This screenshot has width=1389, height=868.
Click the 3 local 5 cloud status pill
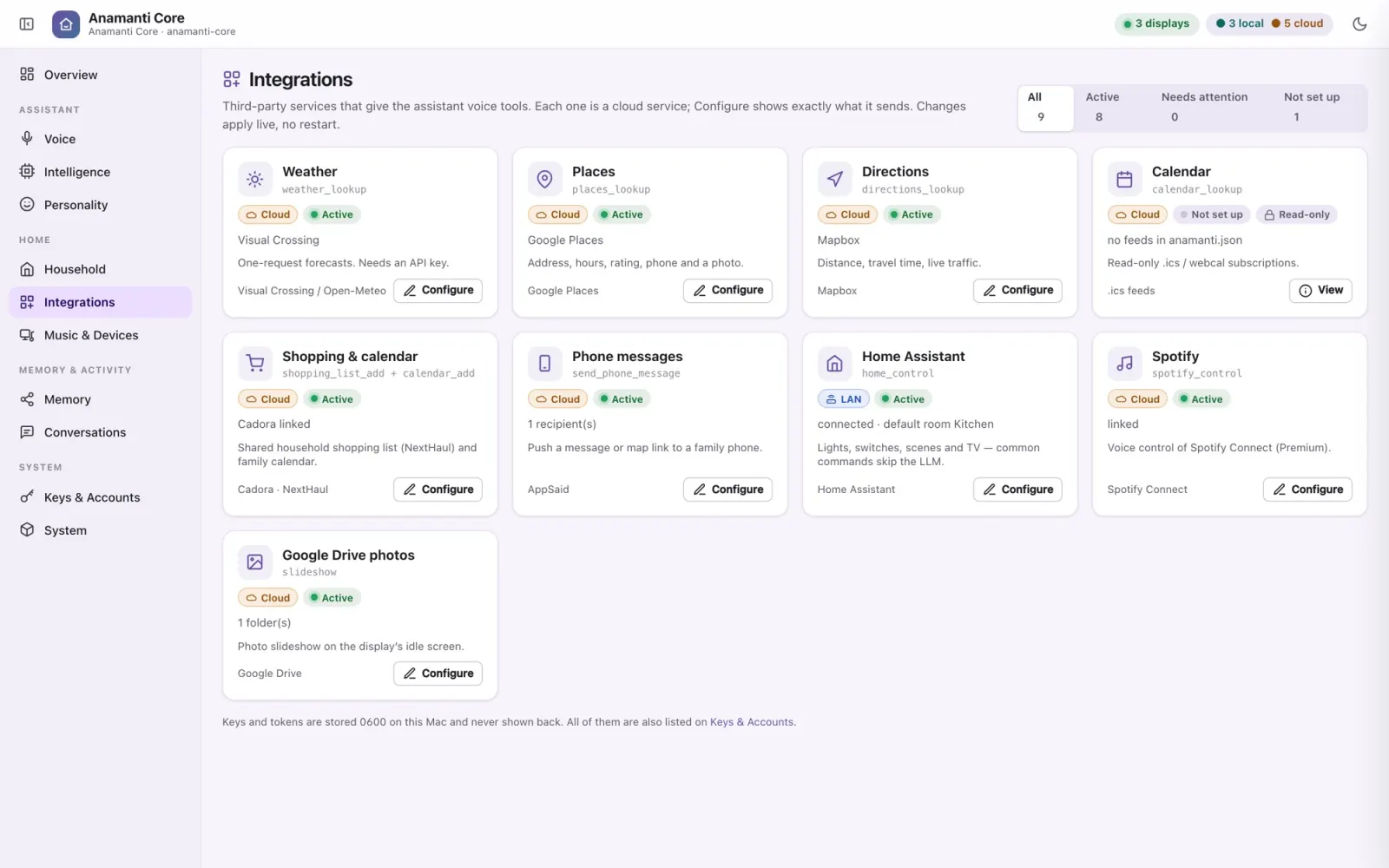click(1270, 24)
